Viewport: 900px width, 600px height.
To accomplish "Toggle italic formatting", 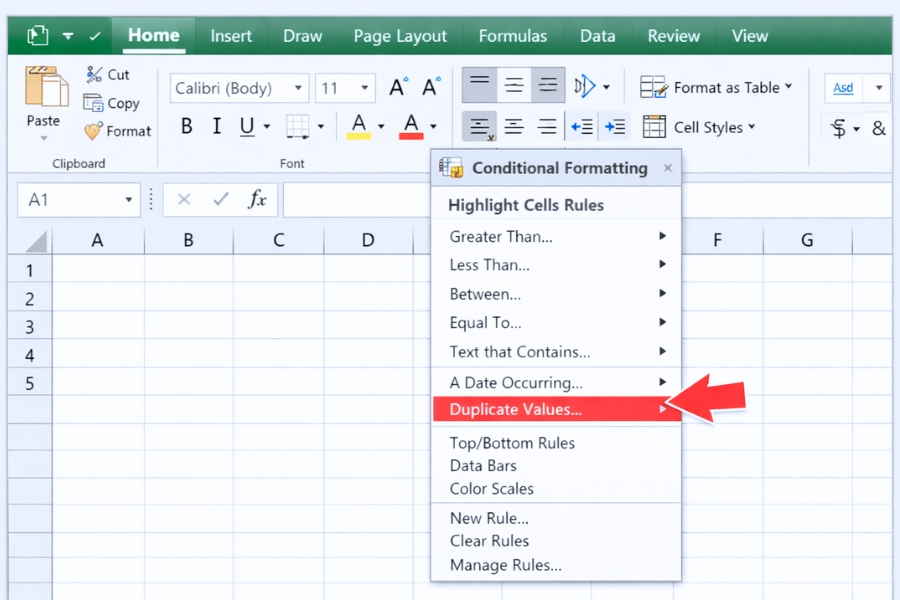I will [x=219, y=127].
